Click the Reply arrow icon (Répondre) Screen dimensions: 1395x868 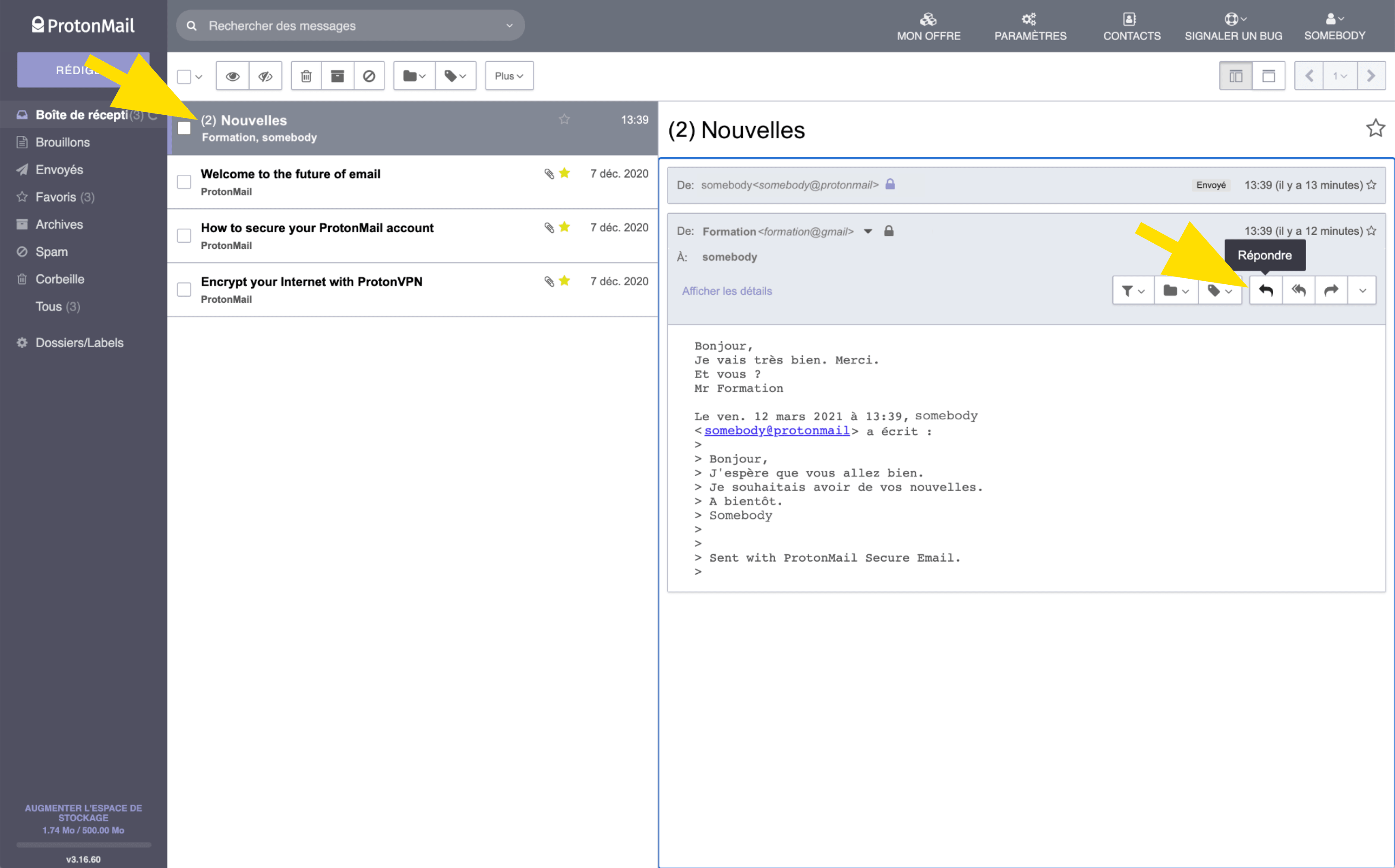point(1266,290)
